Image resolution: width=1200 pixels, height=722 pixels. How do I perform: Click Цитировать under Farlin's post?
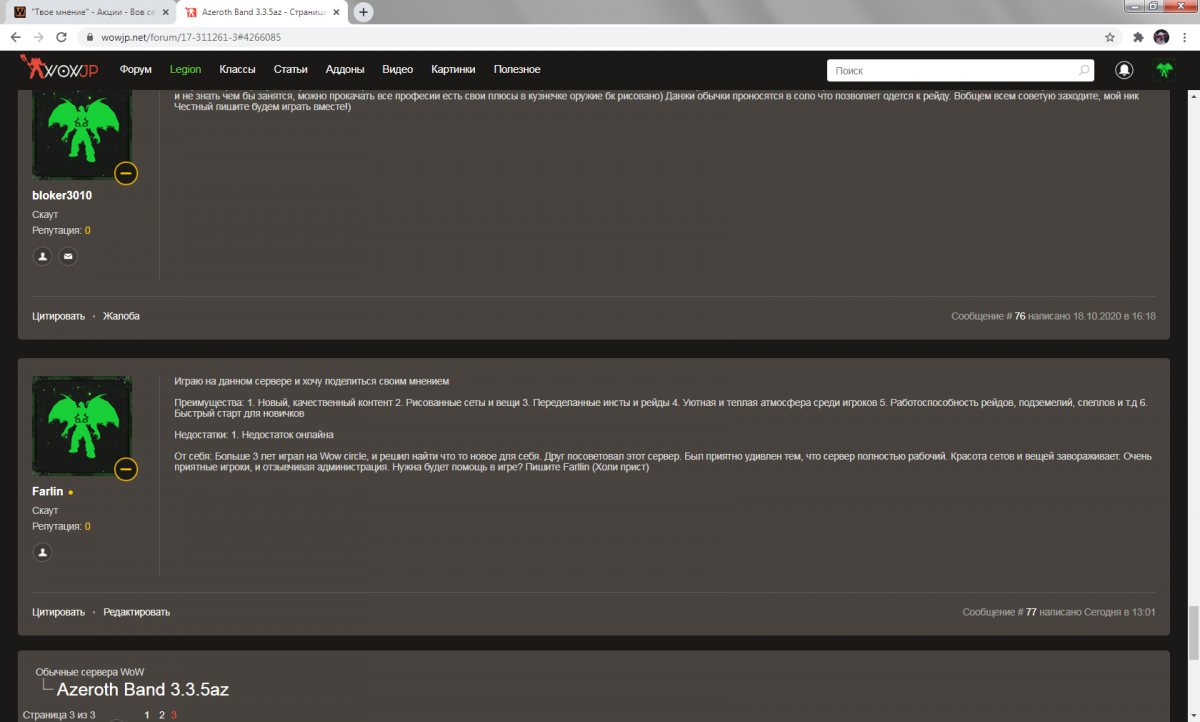(x=58, y=612)
